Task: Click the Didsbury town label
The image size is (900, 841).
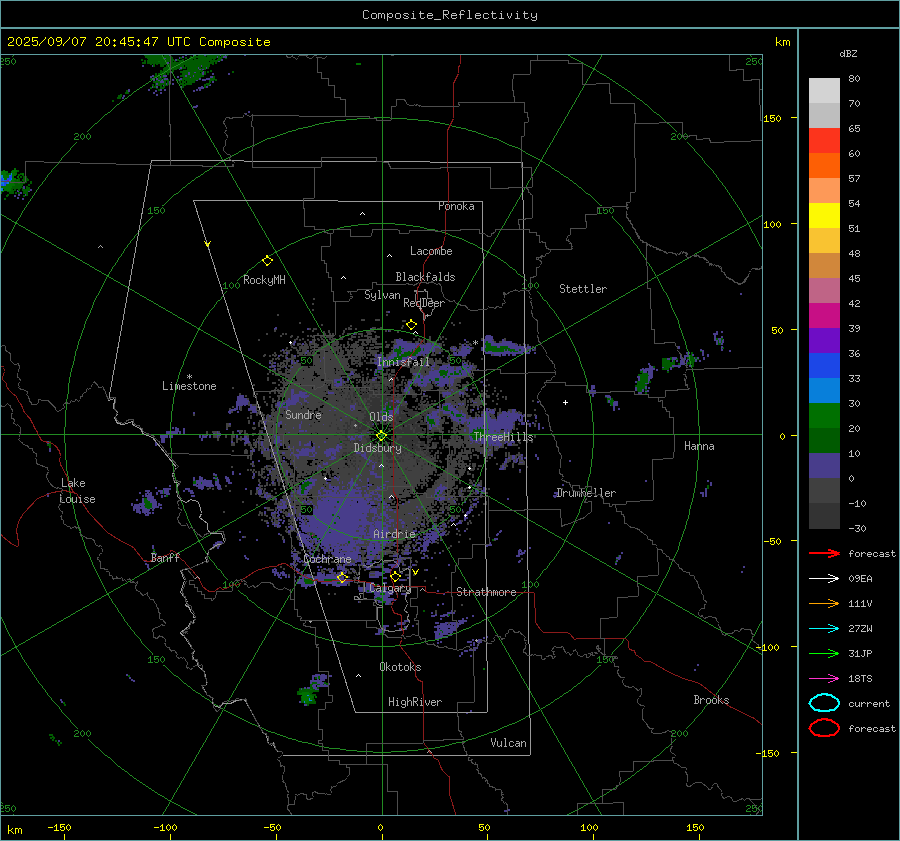Action: coord(377,448)
